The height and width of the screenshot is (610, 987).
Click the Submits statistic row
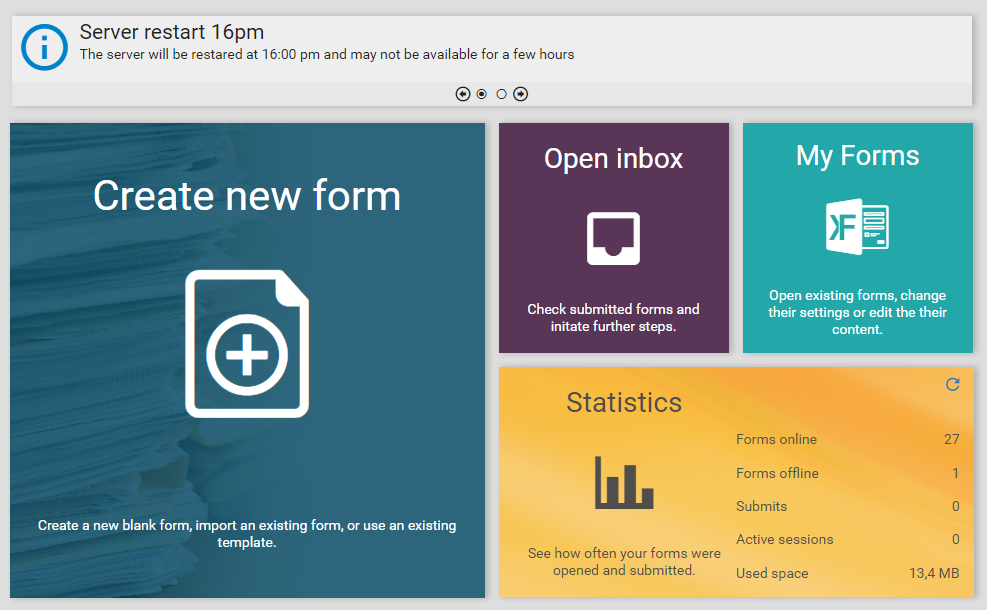coord(847,506)
